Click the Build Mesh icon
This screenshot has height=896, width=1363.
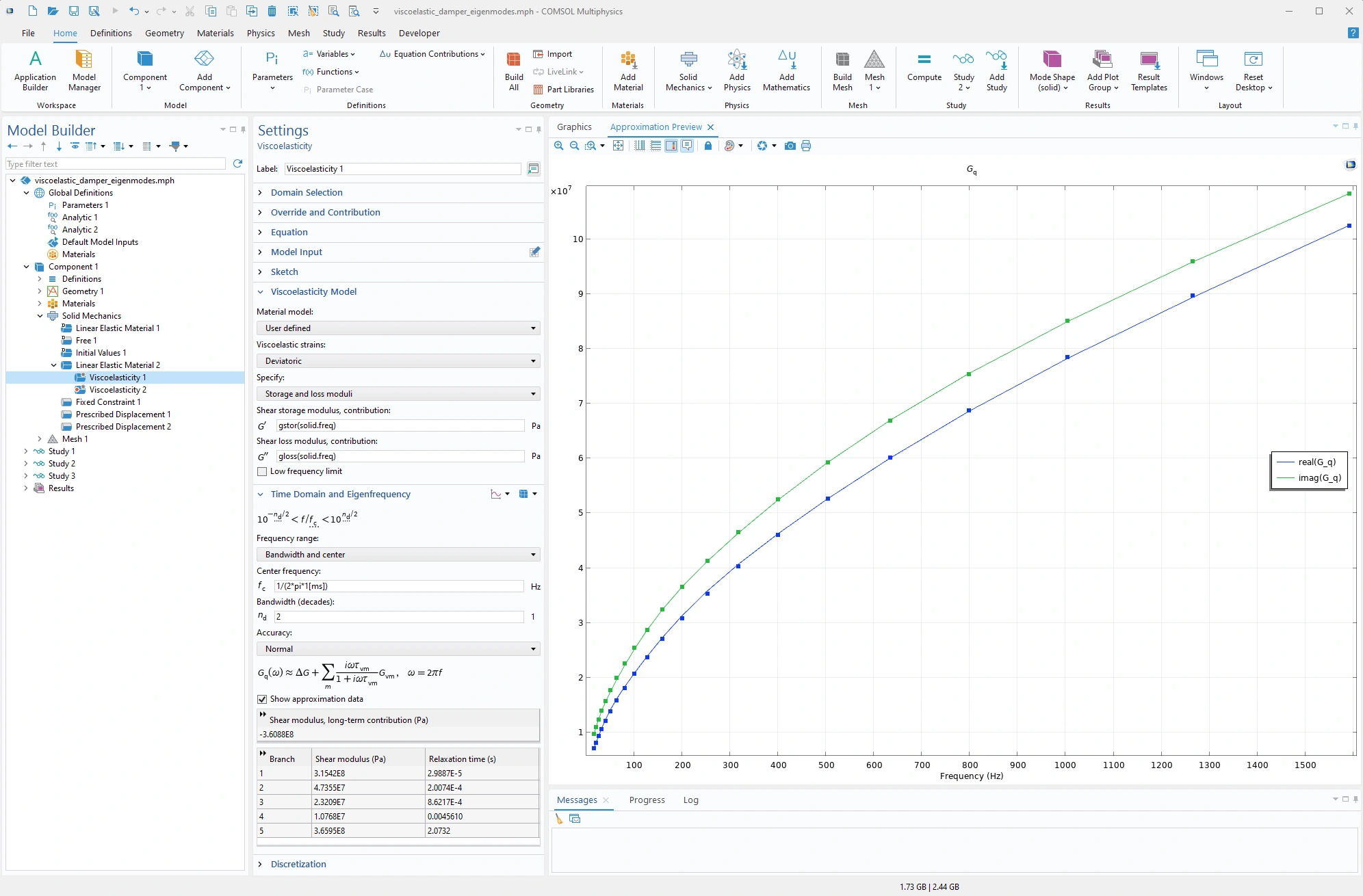tap(842, 60)
